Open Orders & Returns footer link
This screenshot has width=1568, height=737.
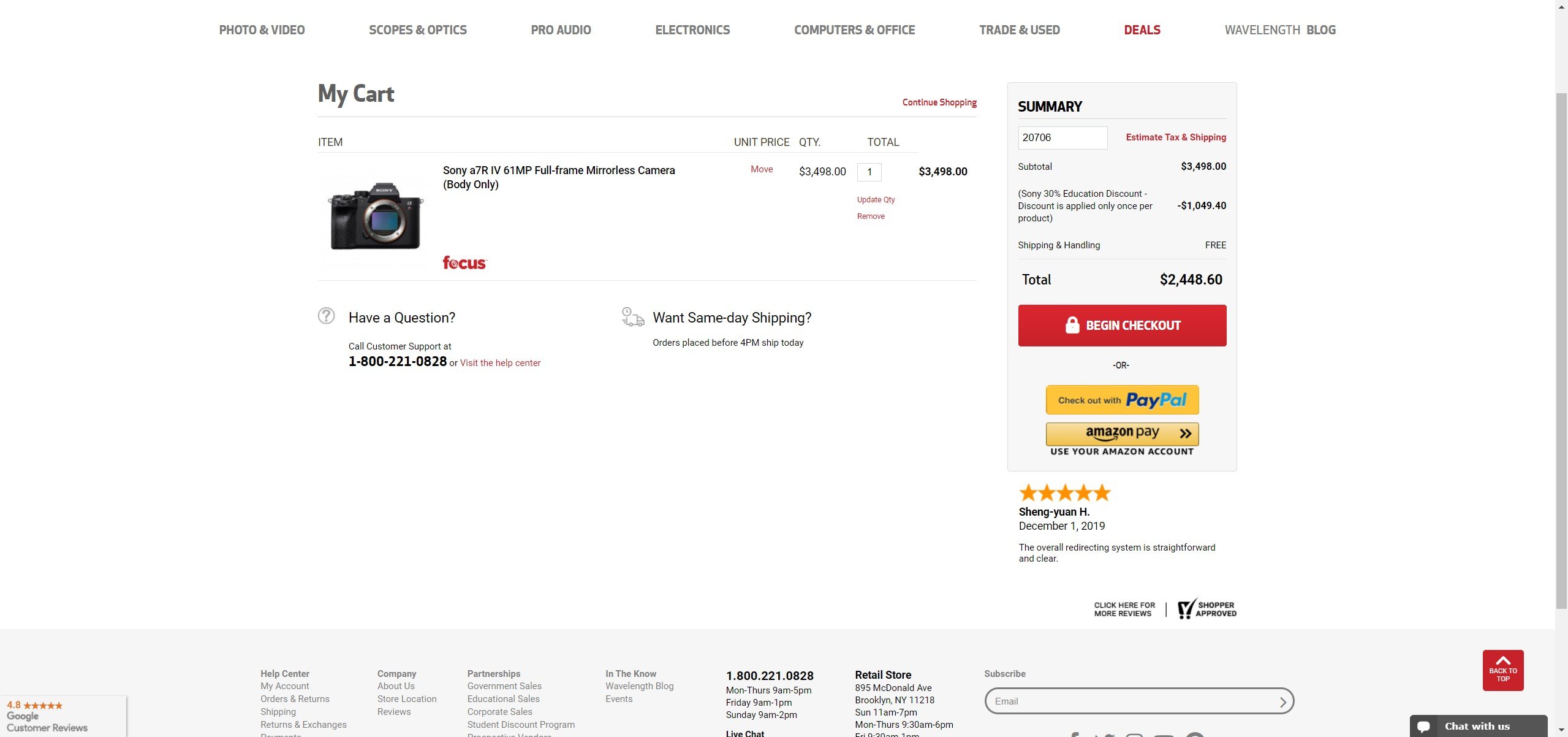(295, 699)
